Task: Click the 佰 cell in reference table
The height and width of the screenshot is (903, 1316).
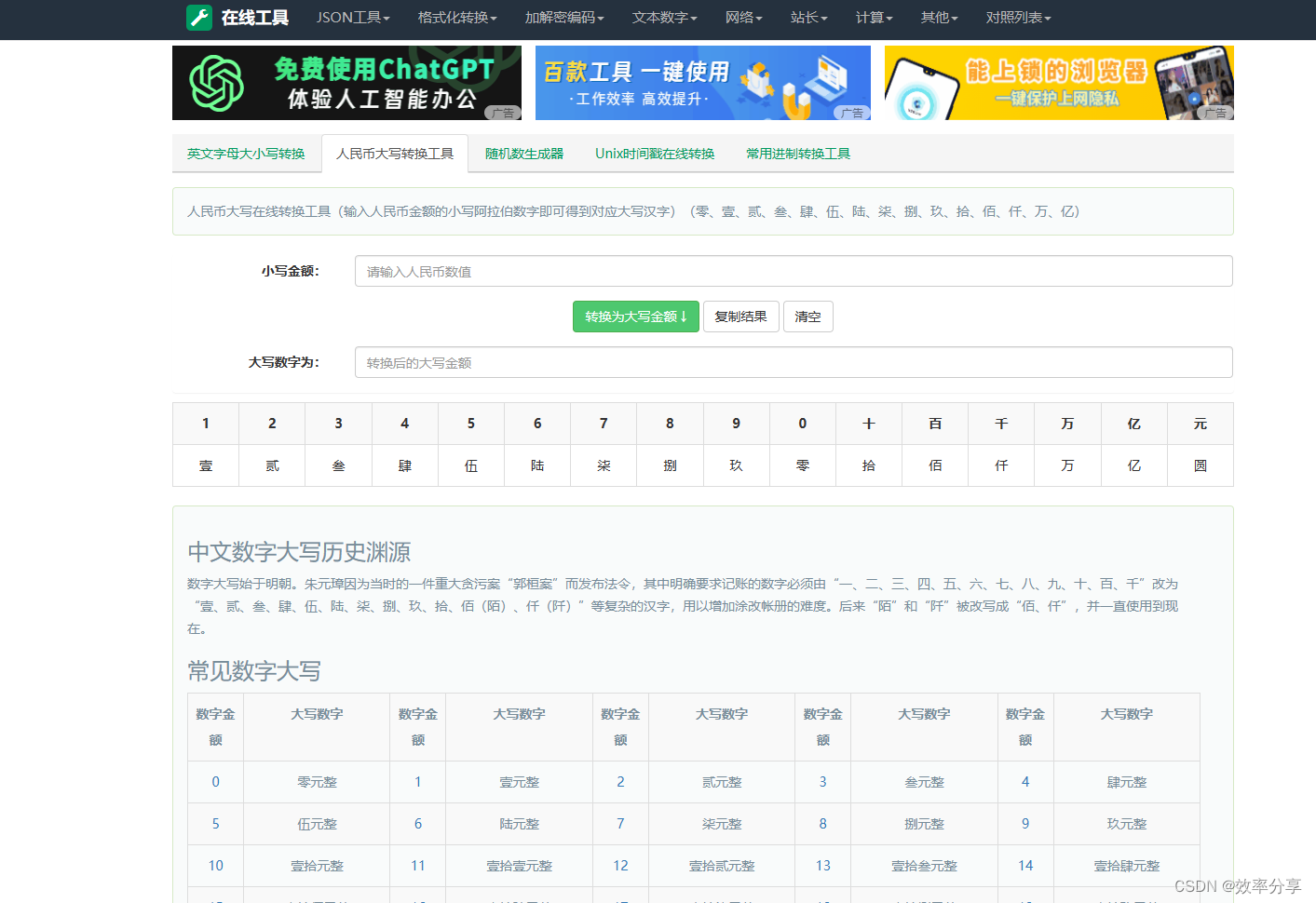Action: [935, 465]
